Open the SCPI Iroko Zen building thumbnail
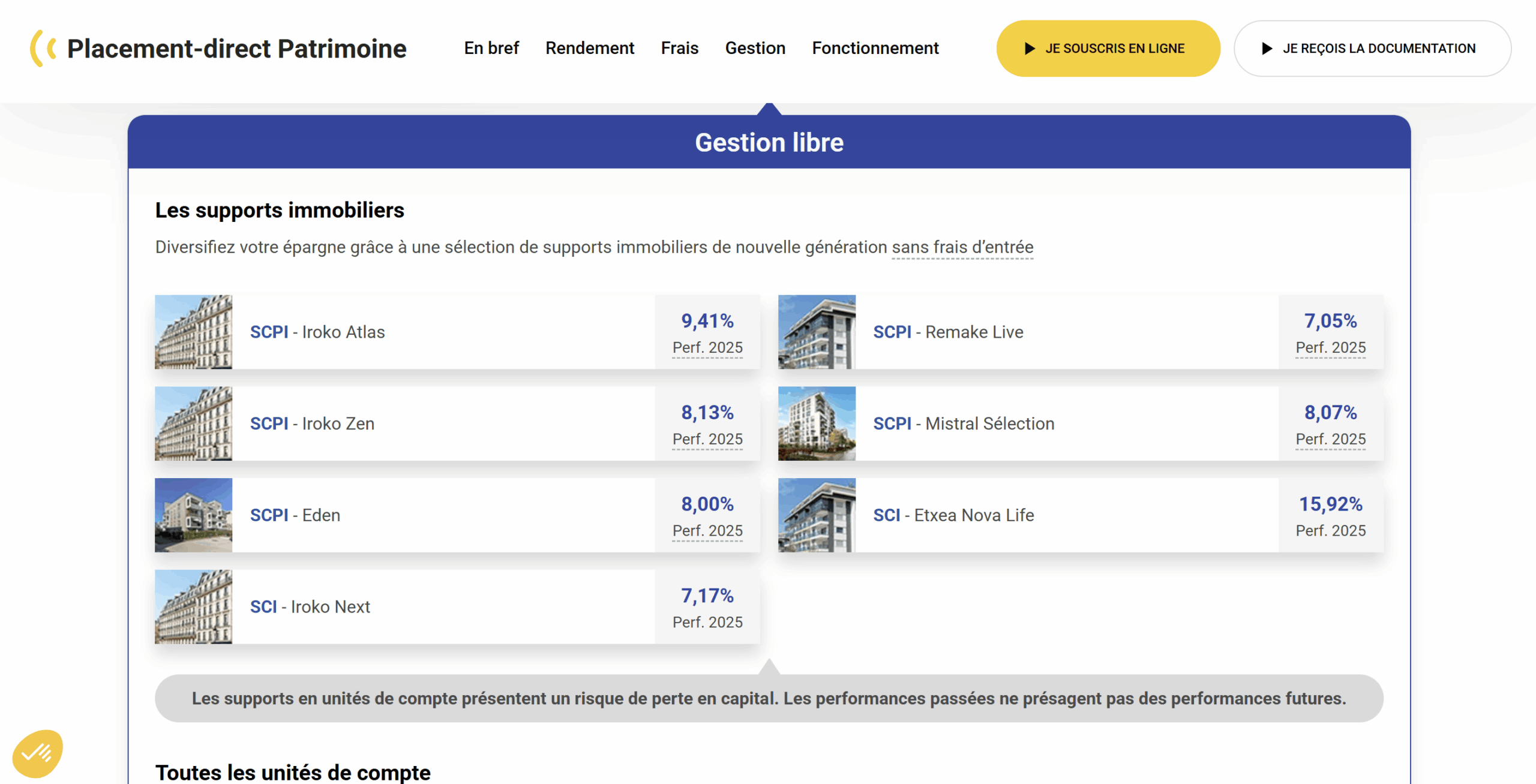Viewport: 1536px width, 784px height. pyautogui.click(x=193, y=423)
